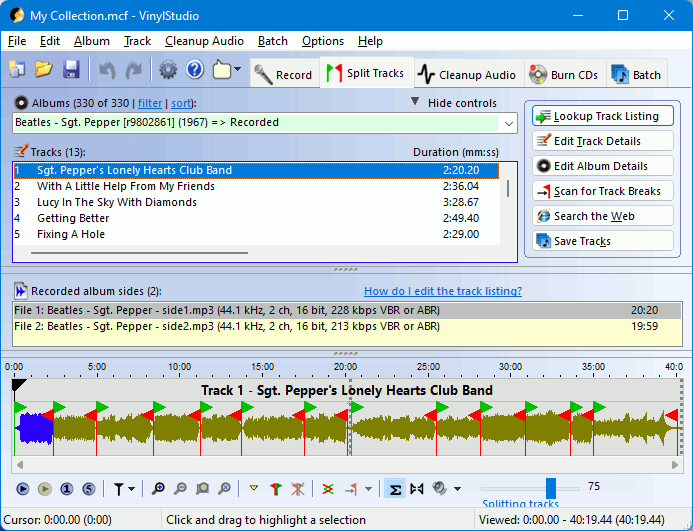The width and height of the screenshot is (693, 531).
Task: Click the Save Tracks button
Action: pyautogui.click(x=603, y=241)
